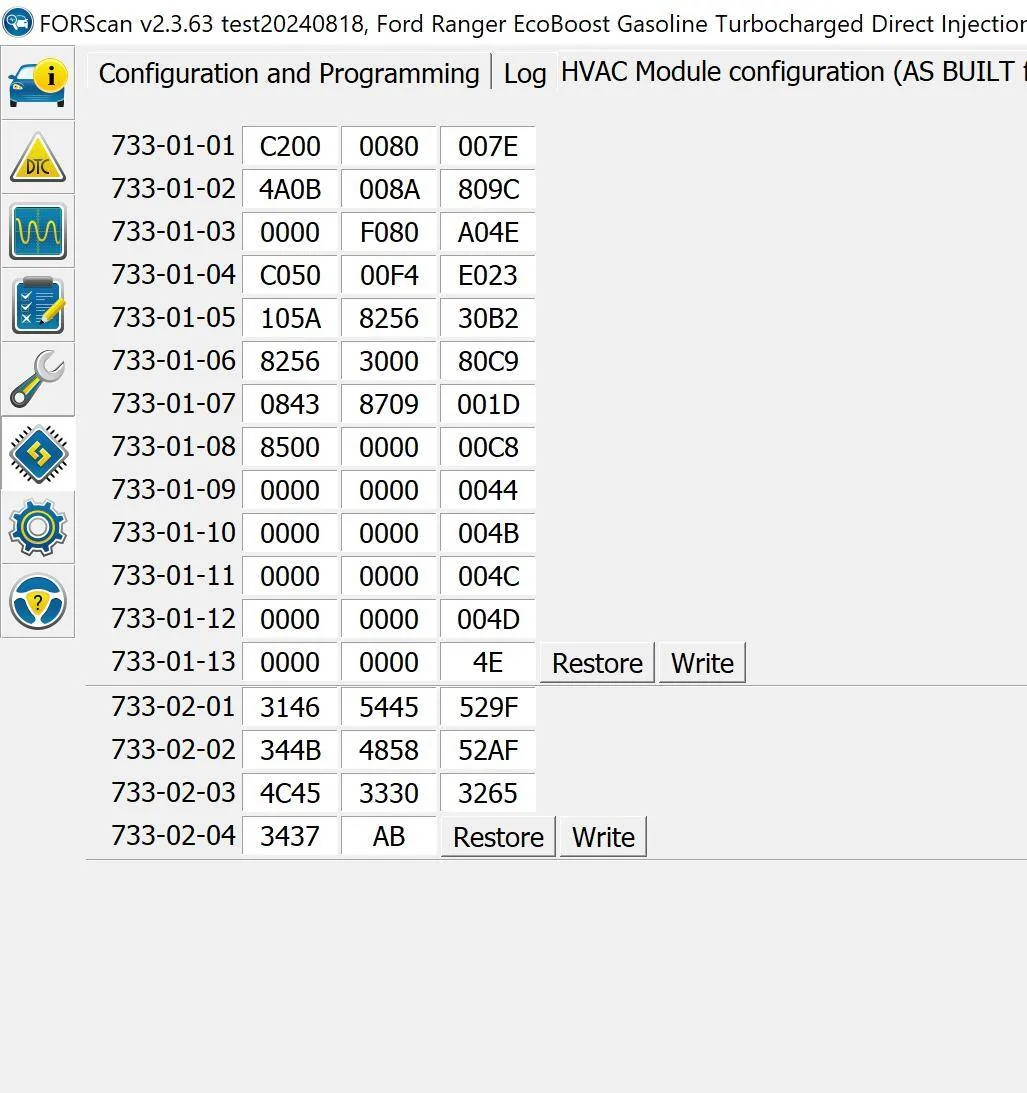Edit field 0080 in row 733-01-01
The height and width of the screenshot is (1093, 1027).
(x=389, y=146)
